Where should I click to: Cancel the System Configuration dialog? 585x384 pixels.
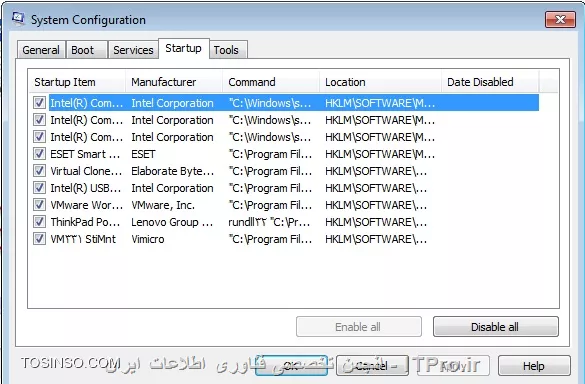point(372,366)
